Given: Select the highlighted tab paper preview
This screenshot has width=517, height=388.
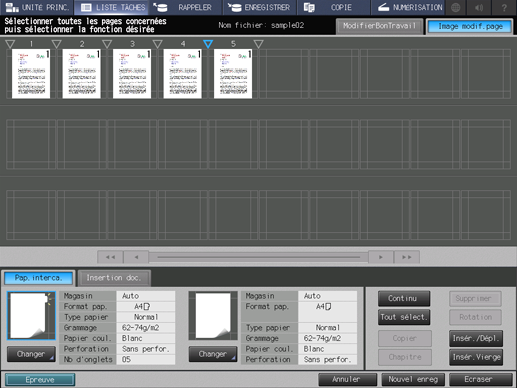Looking at the screenshot, I should point(31,315).
